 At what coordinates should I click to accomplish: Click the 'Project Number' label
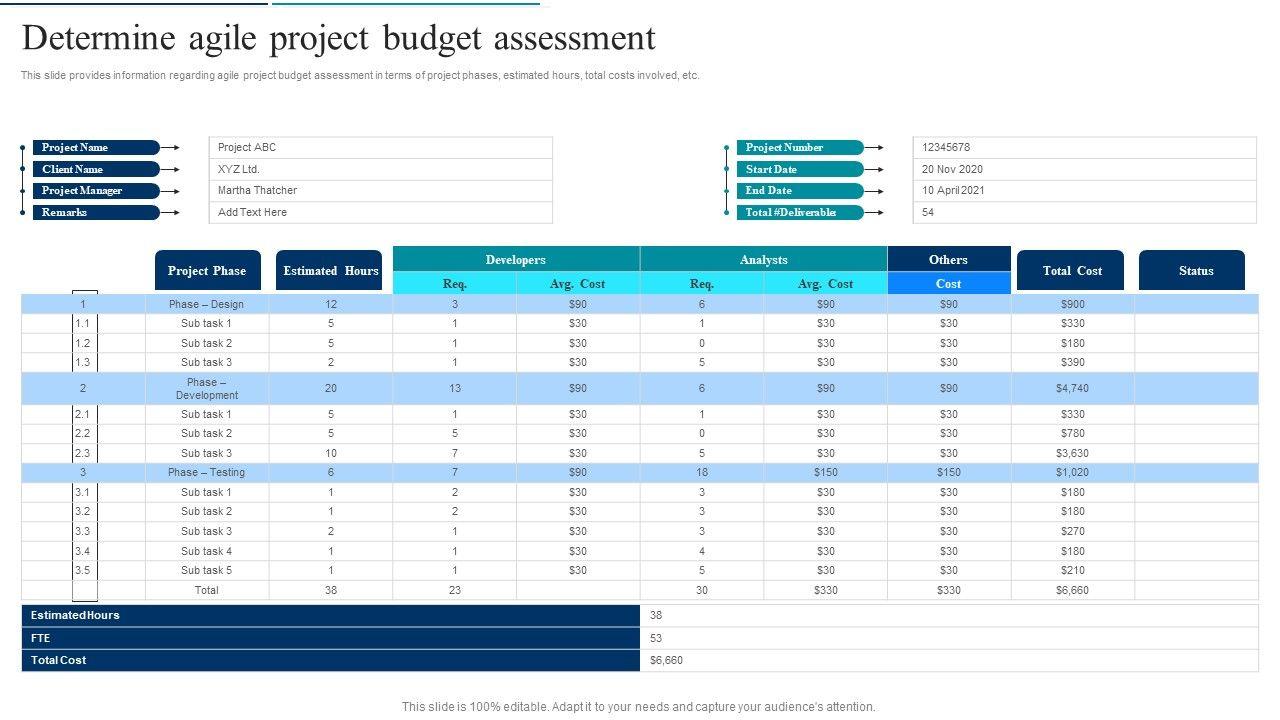[x=800, y=147]
